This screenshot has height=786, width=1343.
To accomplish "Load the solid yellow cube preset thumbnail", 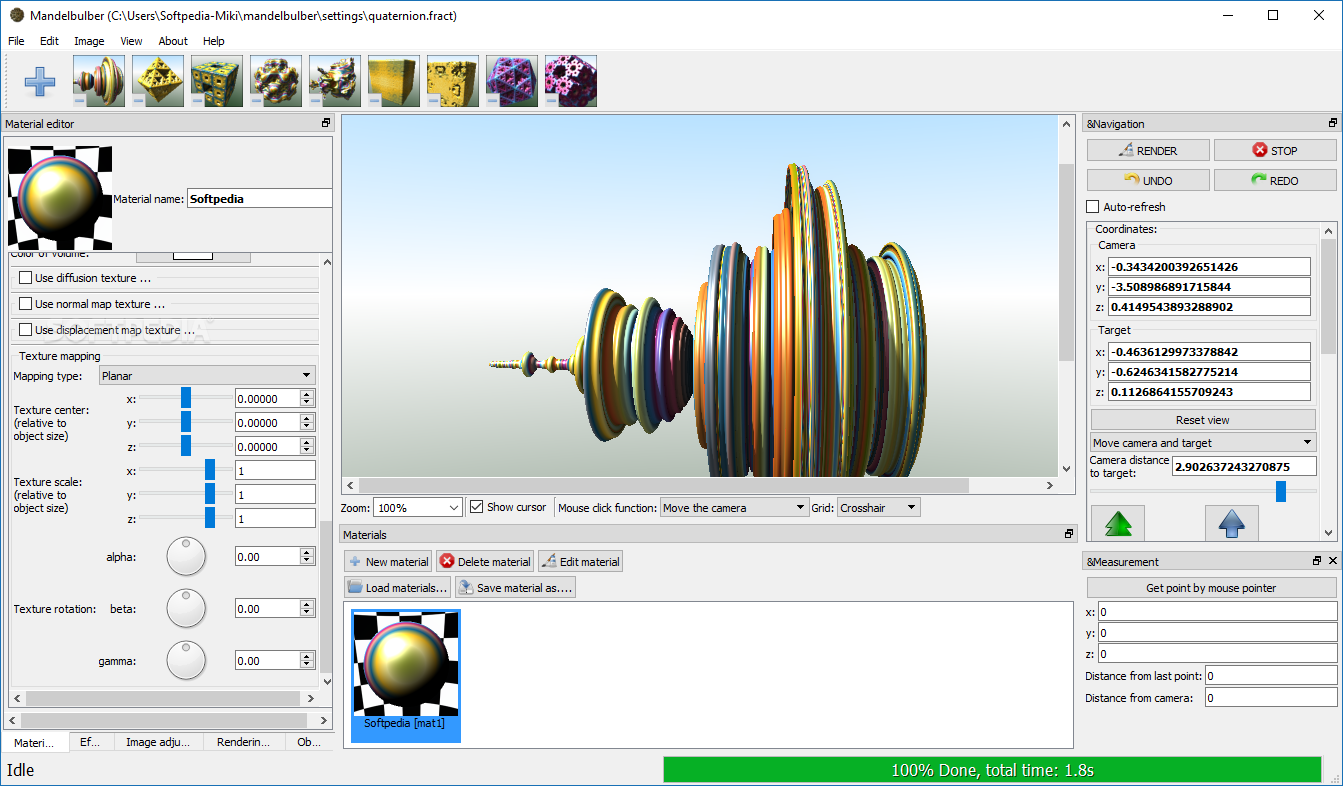I will click(393, 81).
